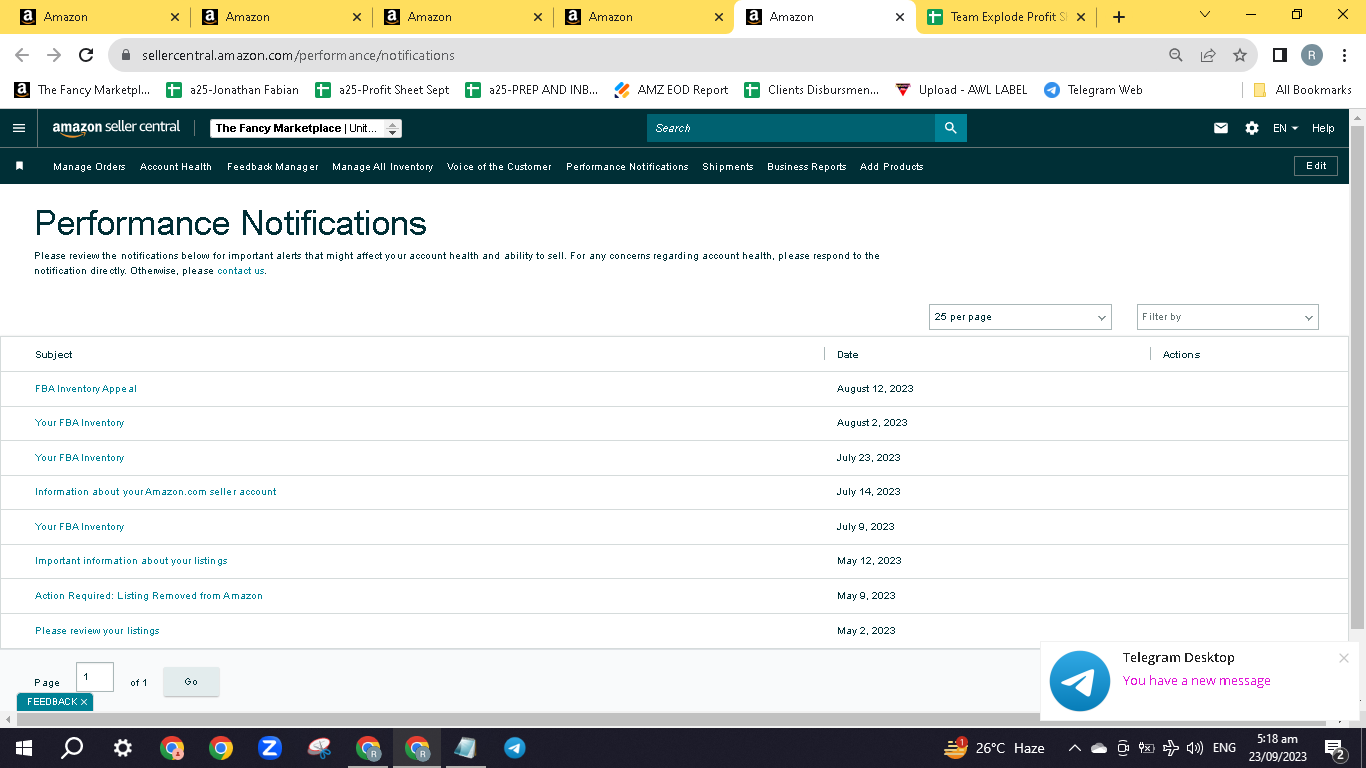Click the zoom magnifier icon in address bar
This screenshot has height=768, width=1366.
[x=1176, y=55]
